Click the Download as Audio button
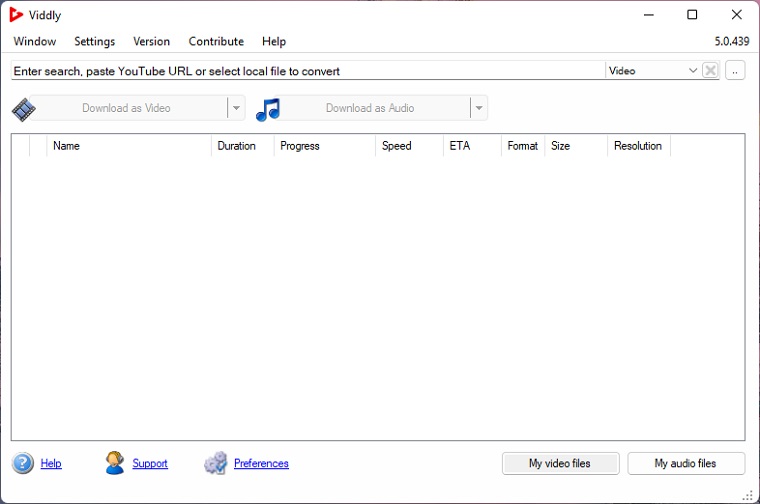 [x=372, y=108]
